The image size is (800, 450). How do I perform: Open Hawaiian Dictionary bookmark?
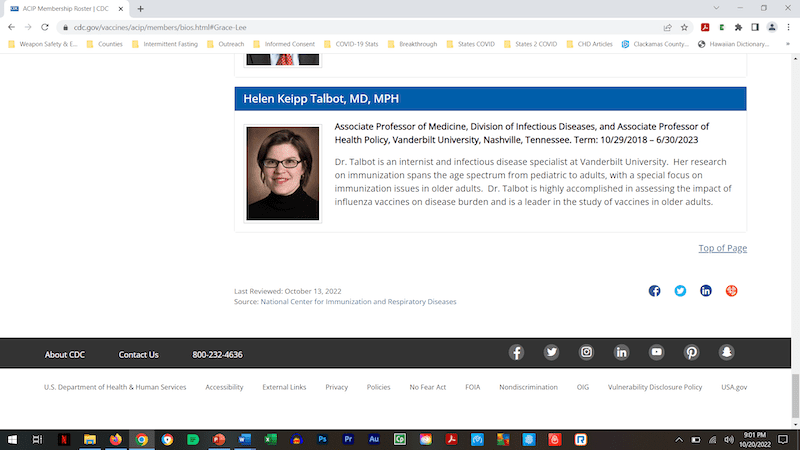coord(733,44)
